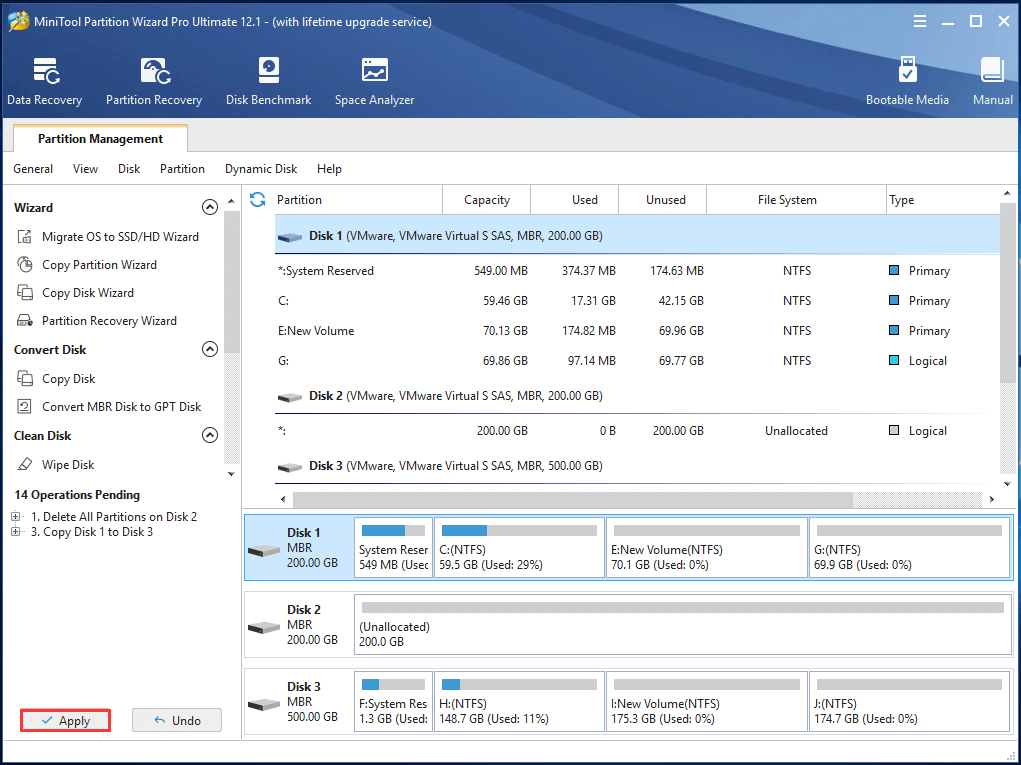Start Migrate OS to SSD/HD Wizard

point(120,237)
